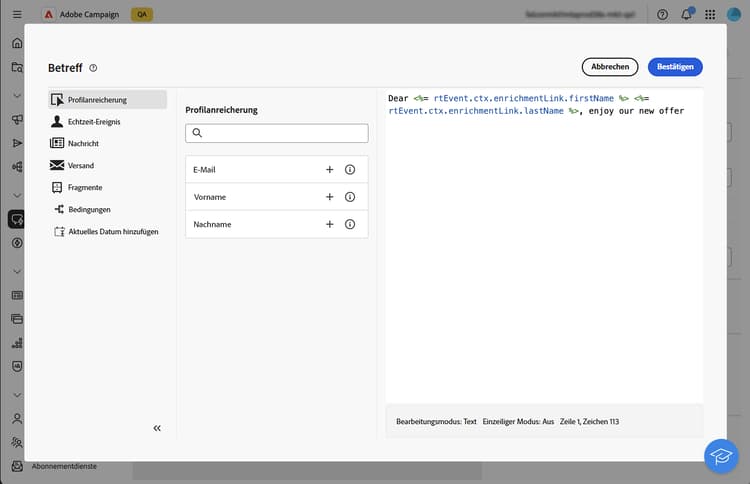Focus the Profilanreicherung search field
This screenshot has height=484, width=750.
(x=277, y=133)
